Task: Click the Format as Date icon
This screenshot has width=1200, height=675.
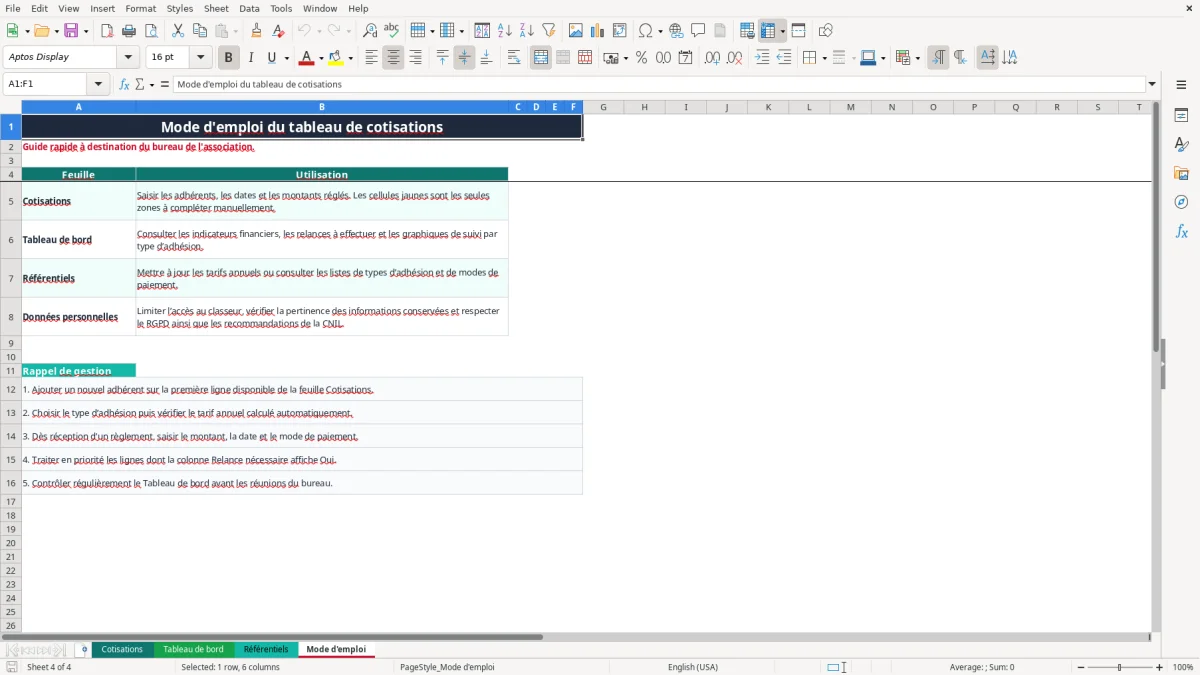Action: (x=686, y=58)
